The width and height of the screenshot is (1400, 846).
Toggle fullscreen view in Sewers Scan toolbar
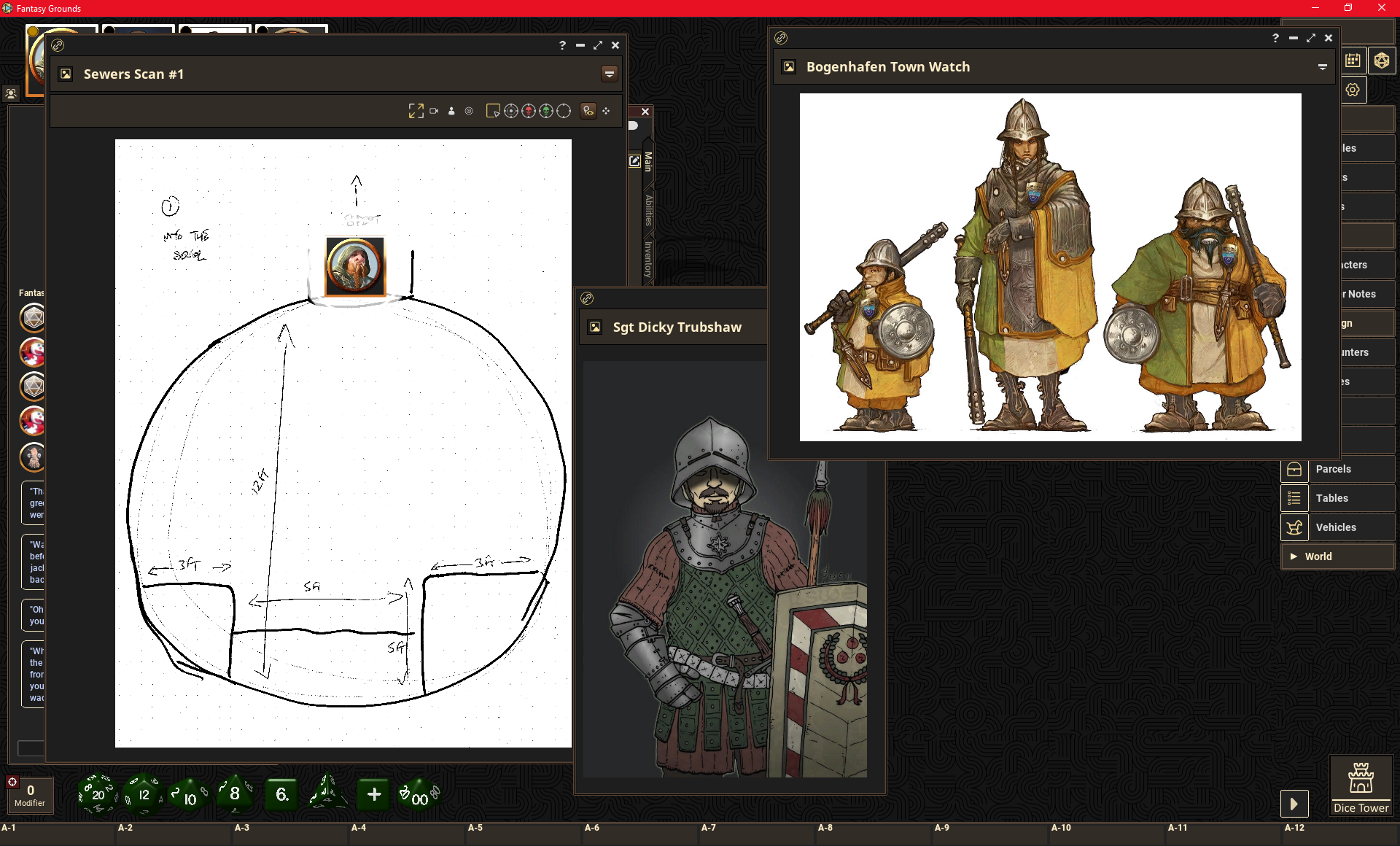pyautogui.click(x=416, y=111)
